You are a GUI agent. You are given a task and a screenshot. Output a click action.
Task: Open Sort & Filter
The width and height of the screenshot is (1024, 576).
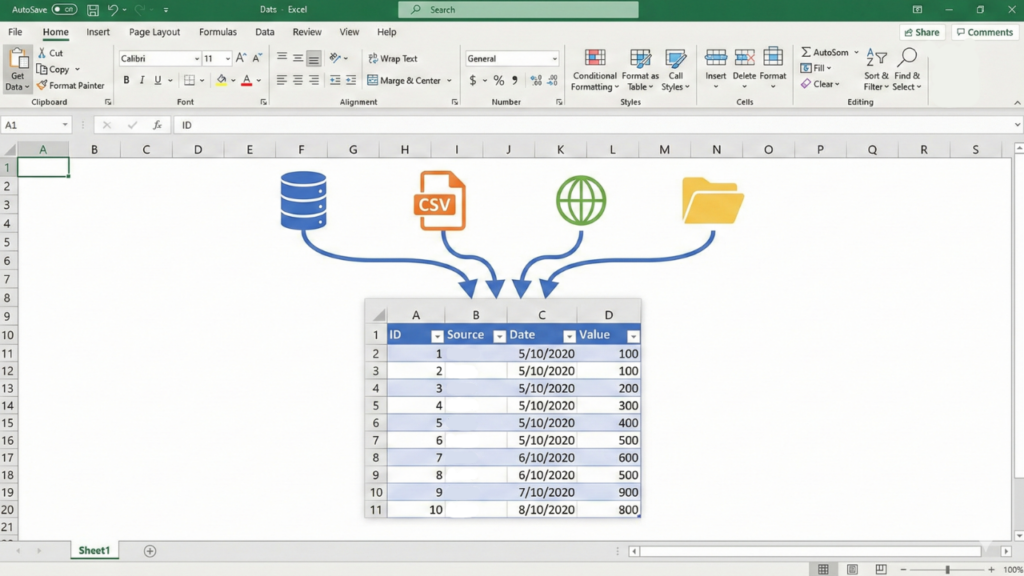877,70
